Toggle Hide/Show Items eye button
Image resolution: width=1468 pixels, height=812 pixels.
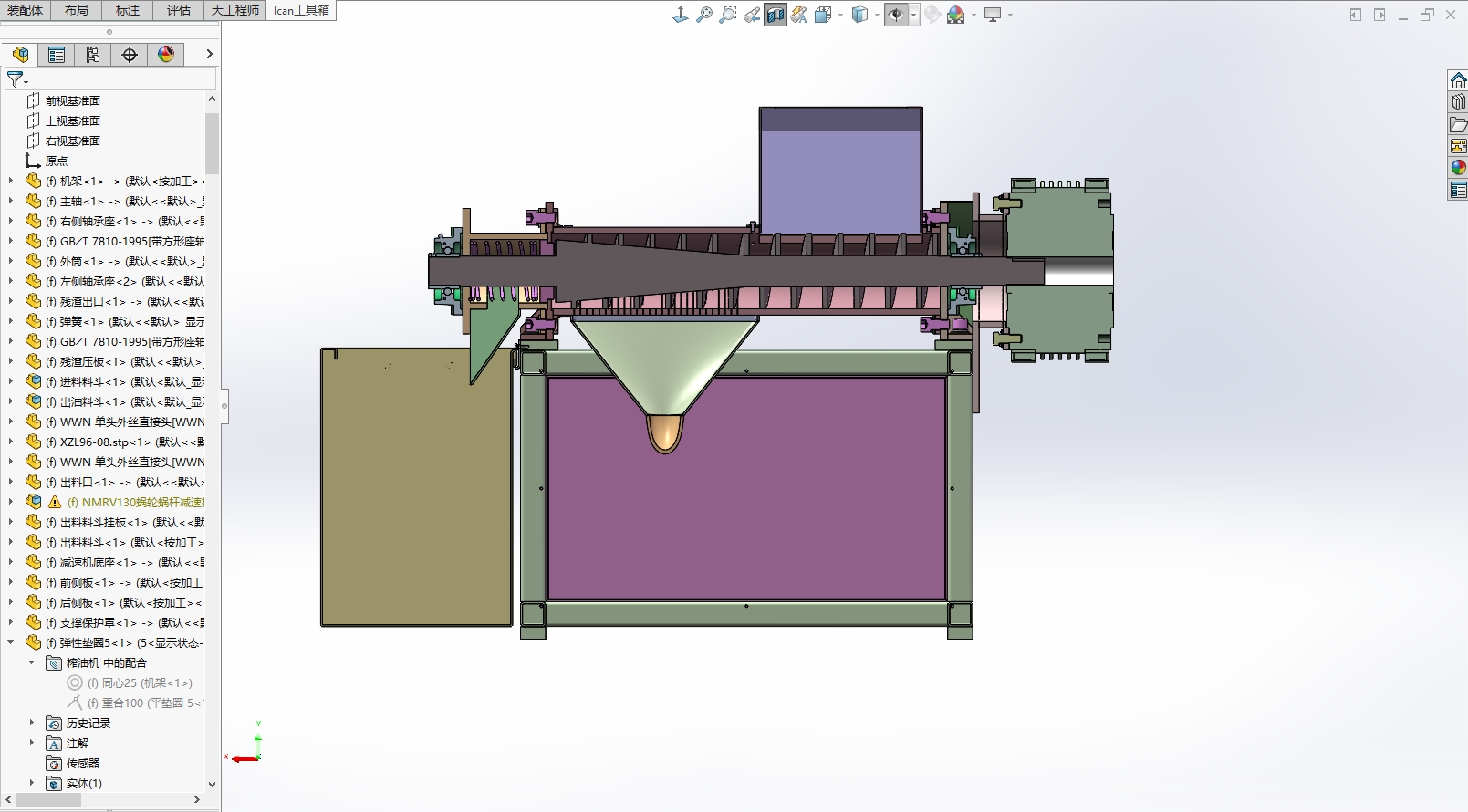coord(897,15)
